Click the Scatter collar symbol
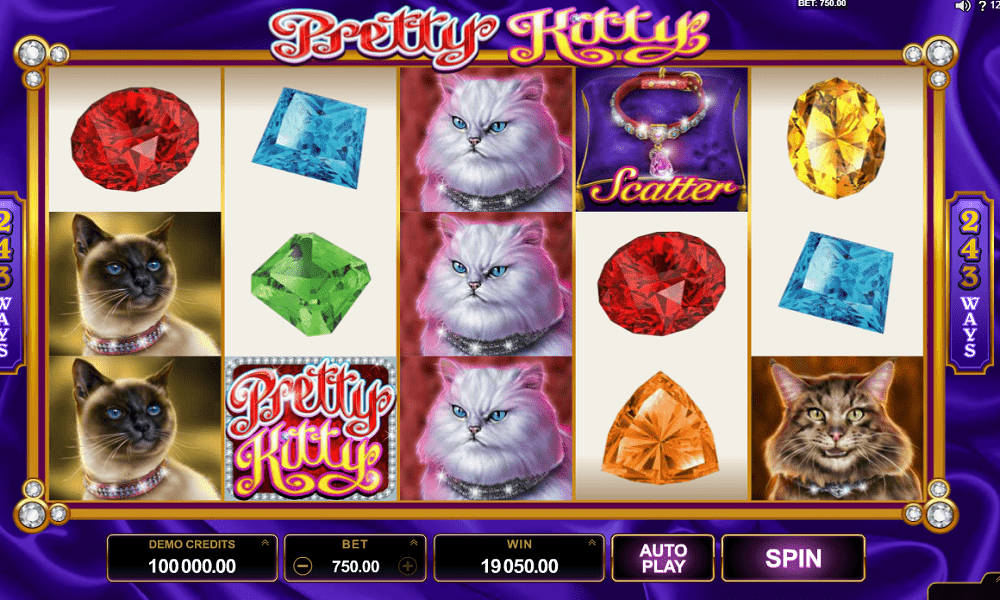The height and width of the screenshot is (600, 1000). tap(661, 139)
